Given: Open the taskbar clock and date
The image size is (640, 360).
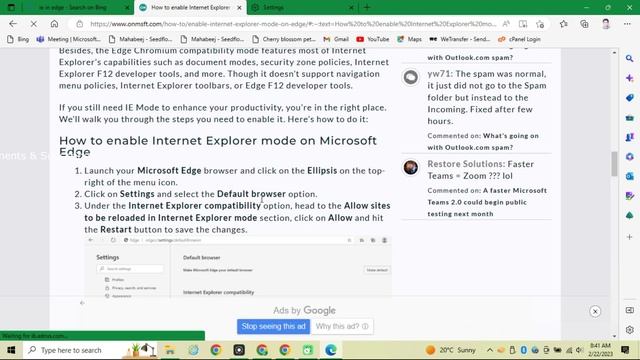Looking at the screenshot, I should [x=600, y=350].
